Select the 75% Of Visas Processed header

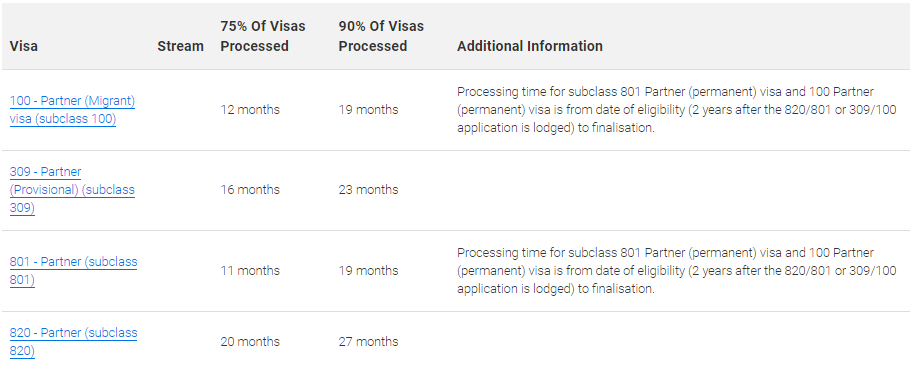coord(263,36)
